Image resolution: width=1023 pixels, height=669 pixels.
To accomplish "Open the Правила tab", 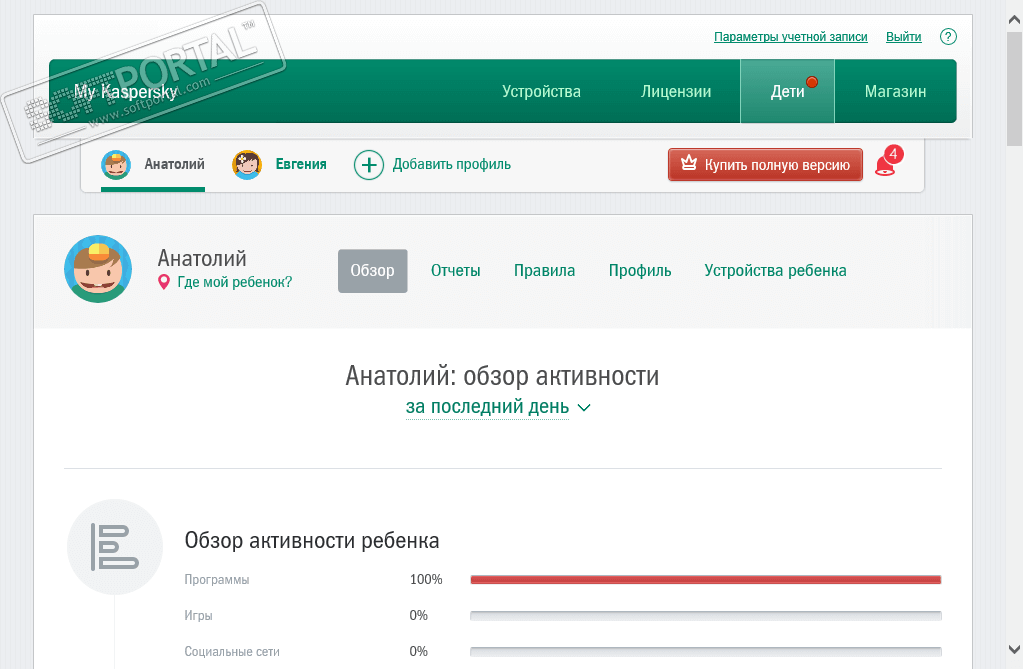I will point(545,271).
